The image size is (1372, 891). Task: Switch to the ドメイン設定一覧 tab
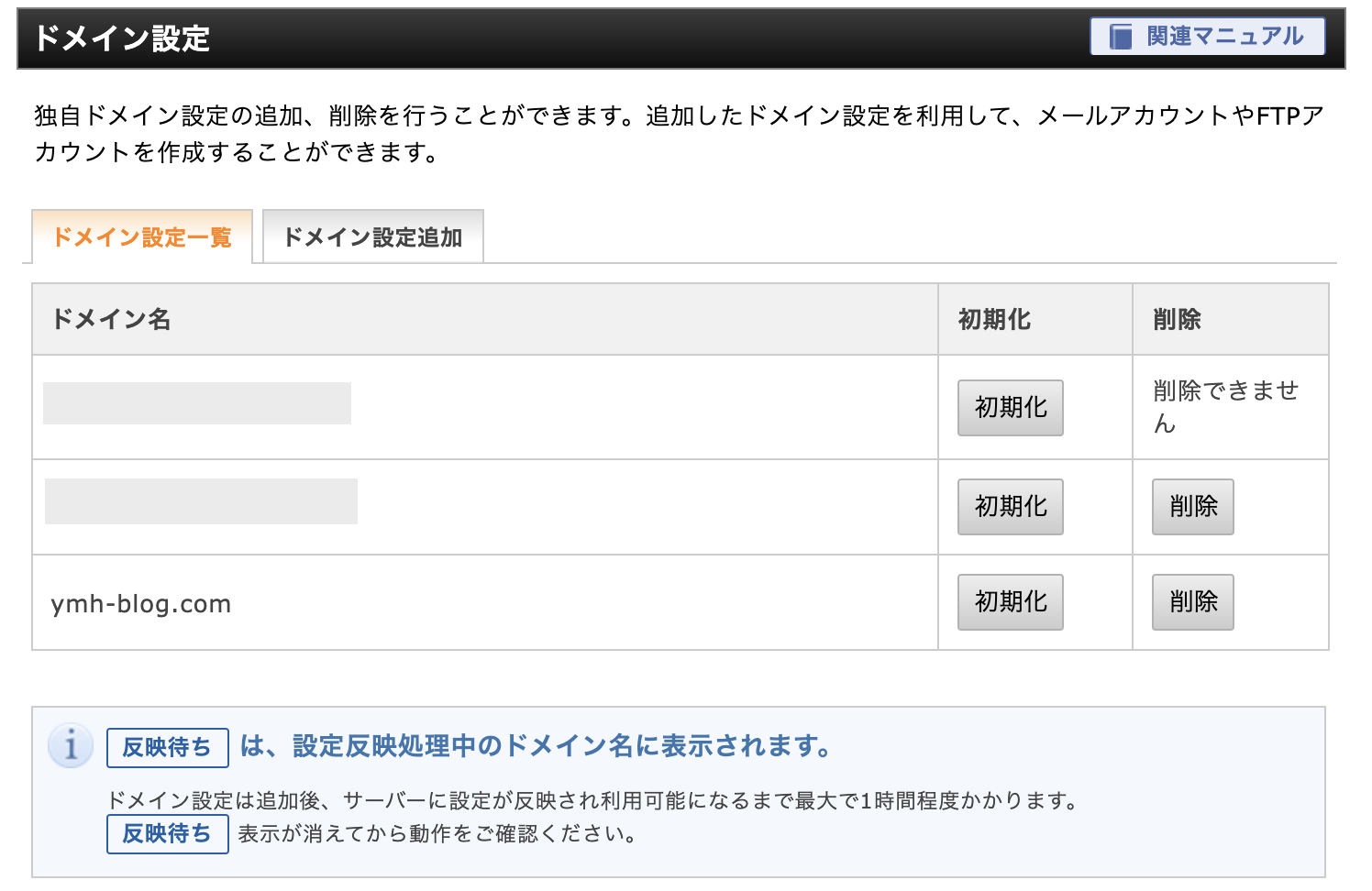pos(142,237)
